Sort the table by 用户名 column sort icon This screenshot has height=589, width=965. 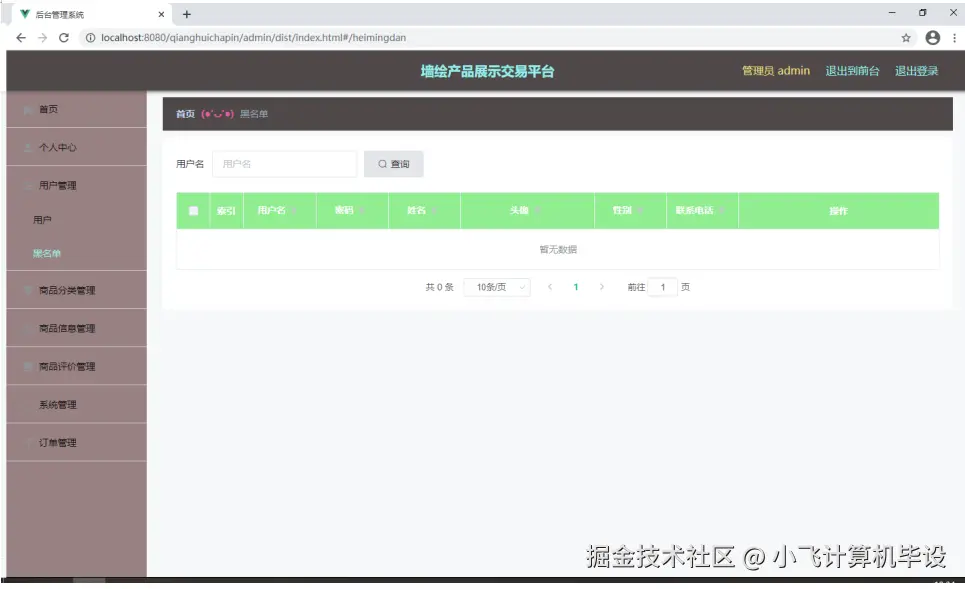[295, 210]
